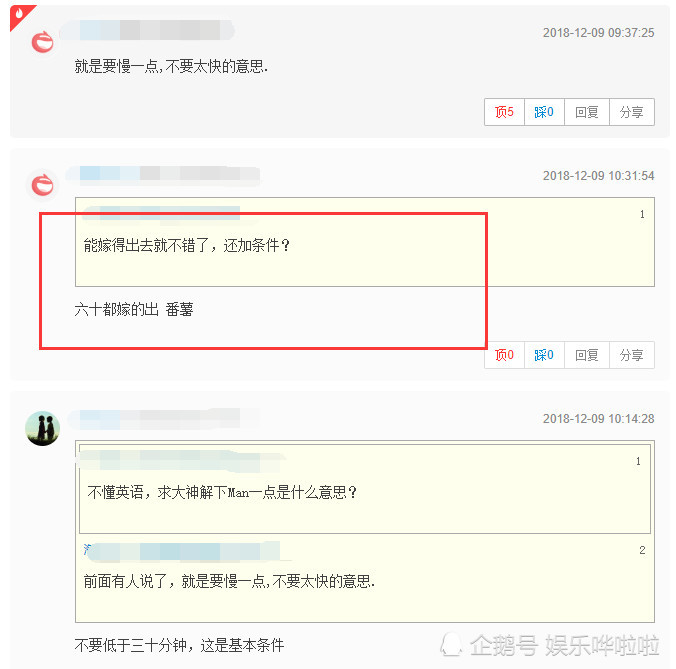This screenshot has width=676, height=669.
Task: Click the 2018-12-09 10:14:28 timestamp
Action: (598, 419)
